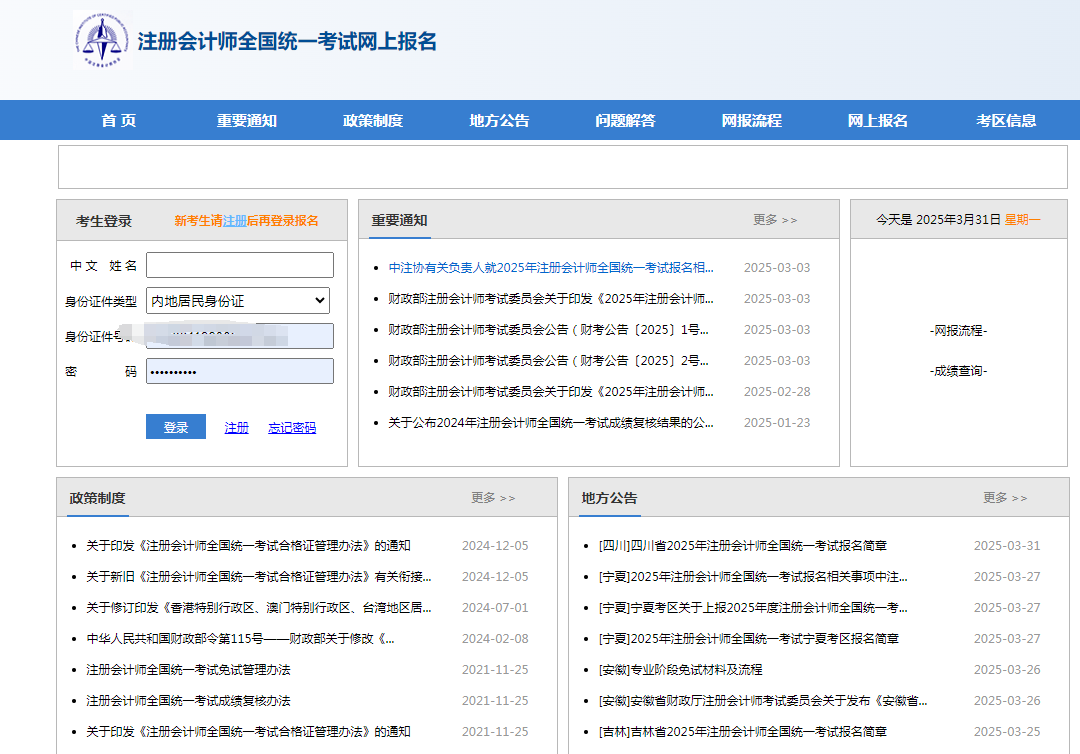Click the blue 登录 button
This screenshot has height=754, width=1080.
[x=175, y=426]
